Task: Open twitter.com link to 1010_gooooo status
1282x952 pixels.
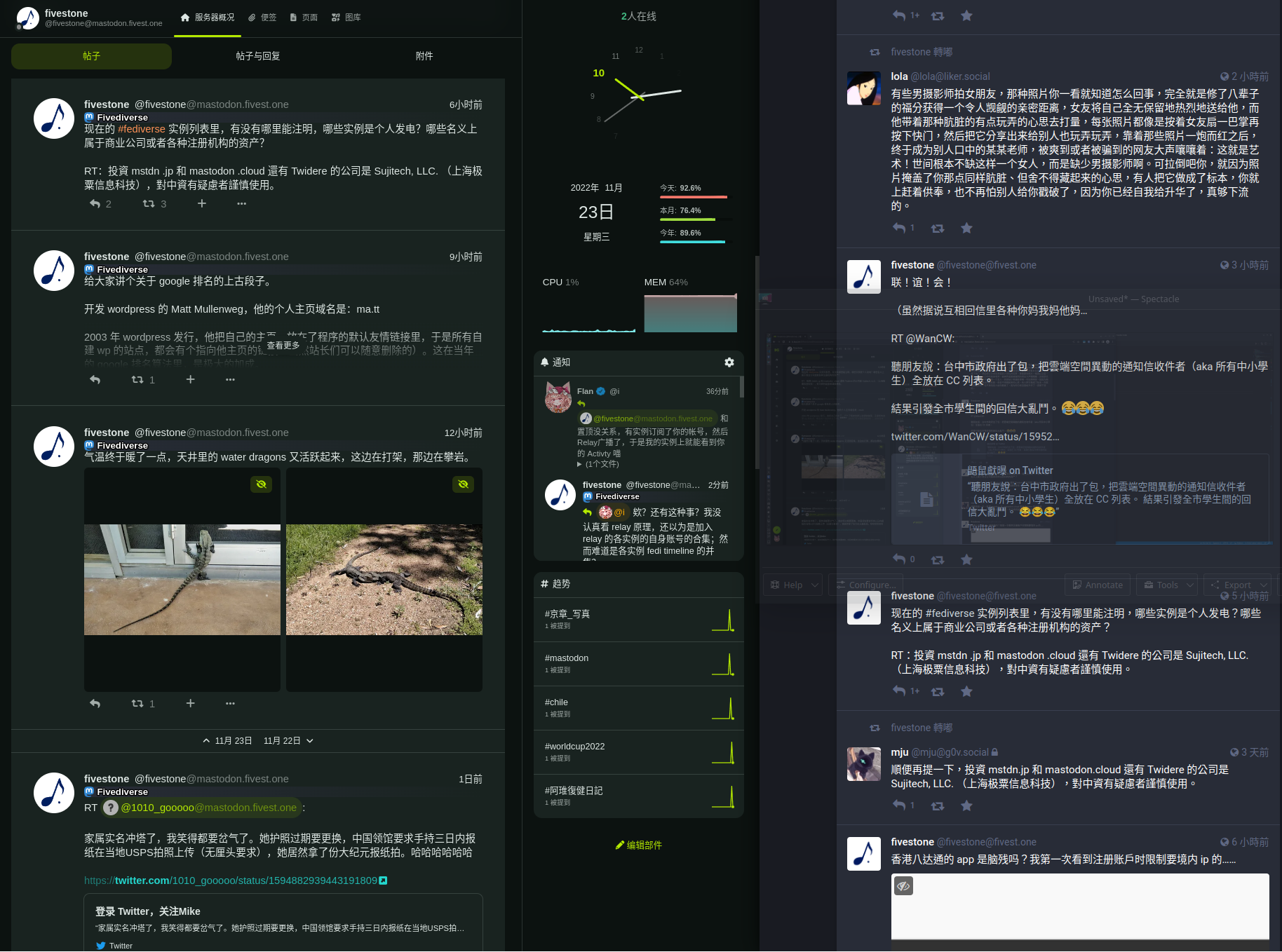Action: click(x=236, y=880)
